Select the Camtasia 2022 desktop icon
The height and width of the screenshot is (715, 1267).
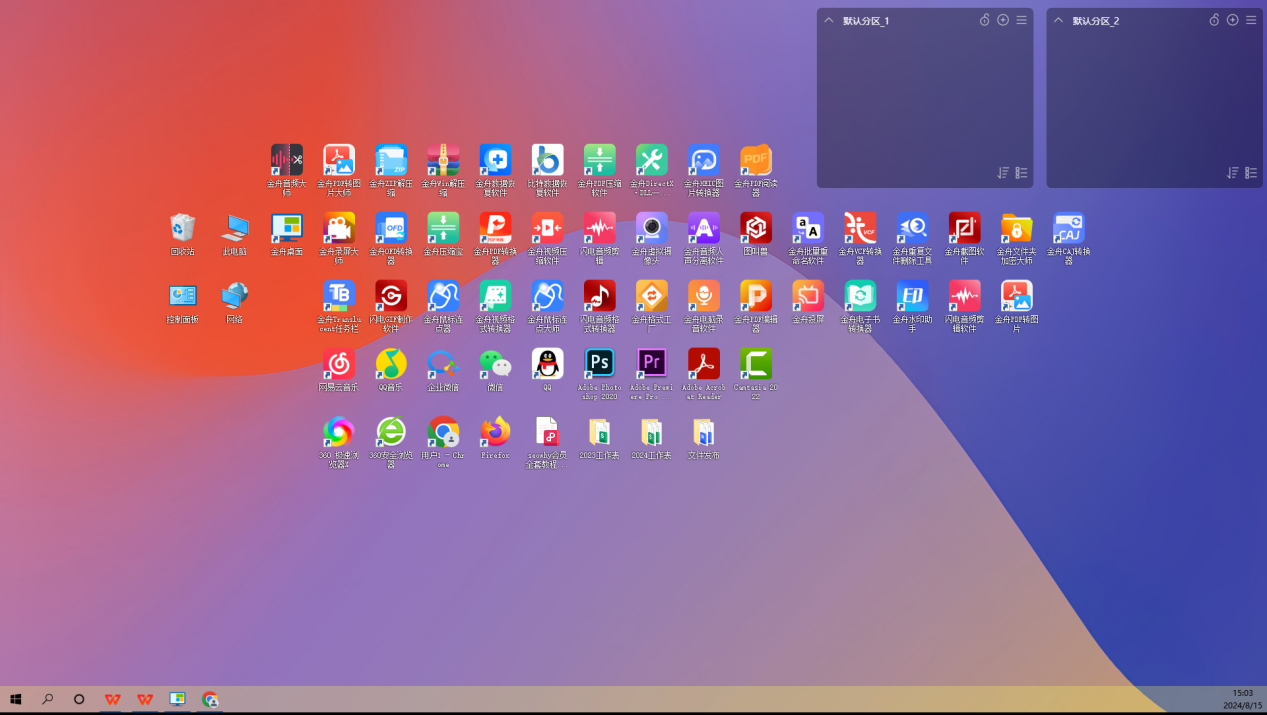click(755, 363)
